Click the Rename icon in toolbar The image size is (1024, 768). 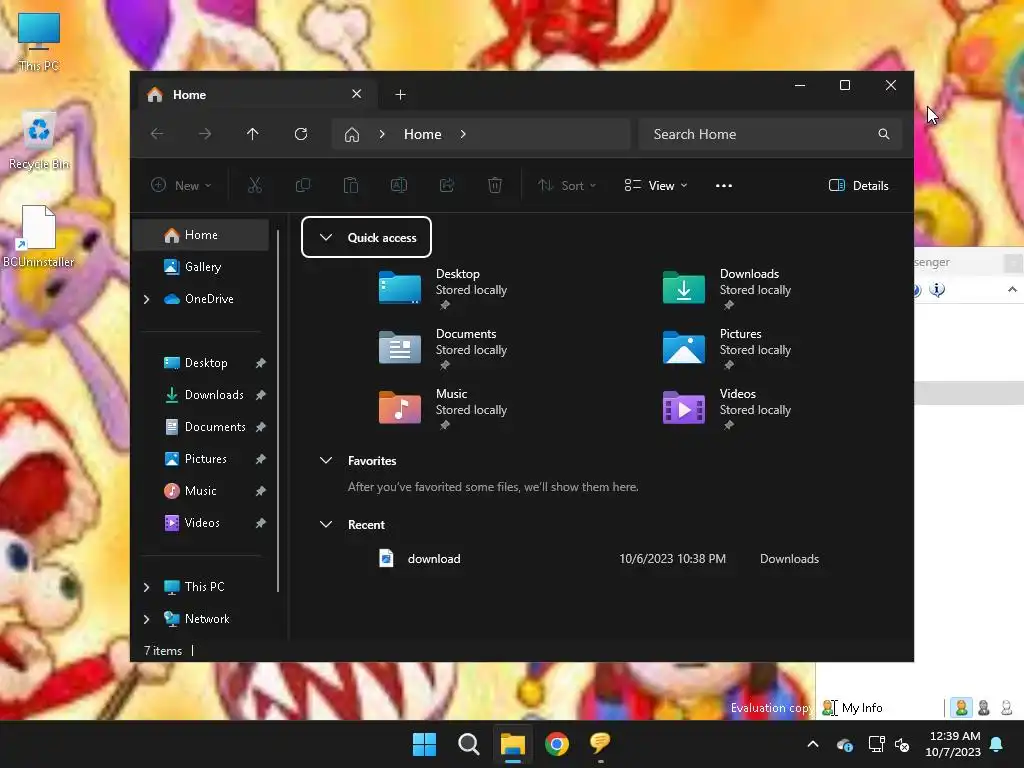pyautogui.click(x=399, y=185)
